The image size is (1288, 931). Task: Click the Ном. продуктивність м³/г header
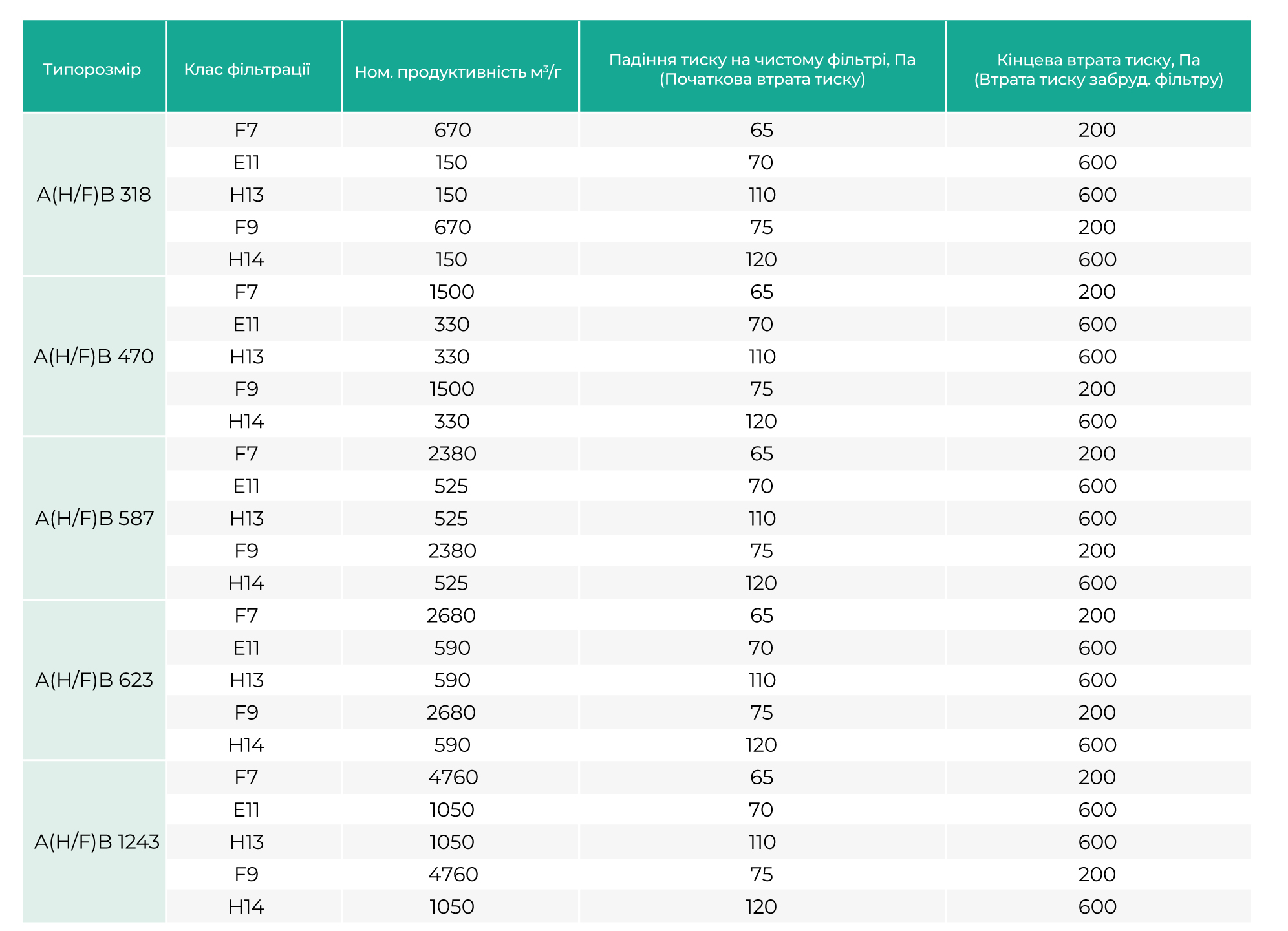pos(460,66)
